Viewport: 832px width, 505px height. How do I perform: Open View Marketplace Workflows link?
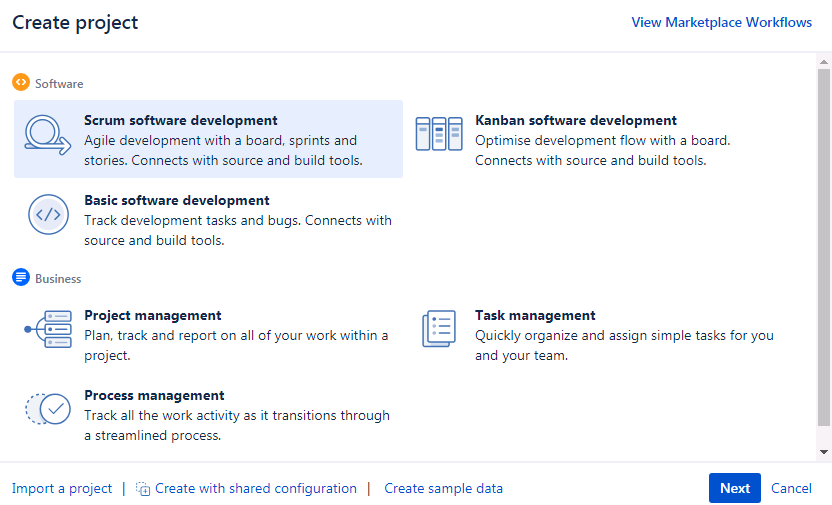(x=721, y=22)
